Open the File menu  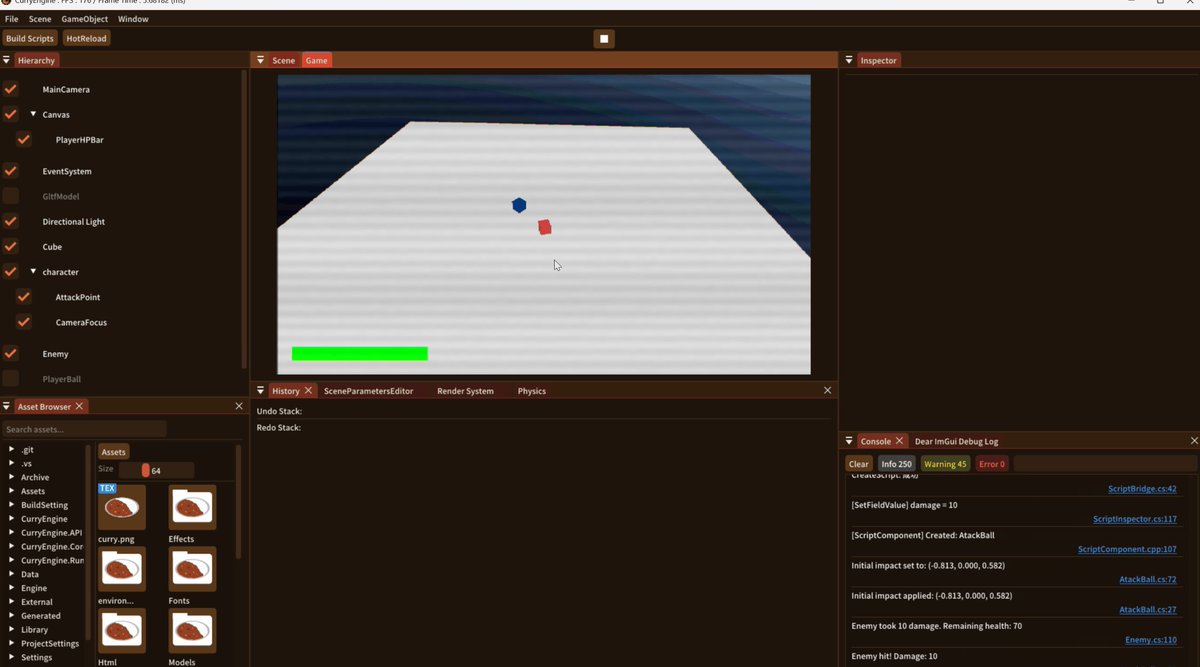click(12, 19)
